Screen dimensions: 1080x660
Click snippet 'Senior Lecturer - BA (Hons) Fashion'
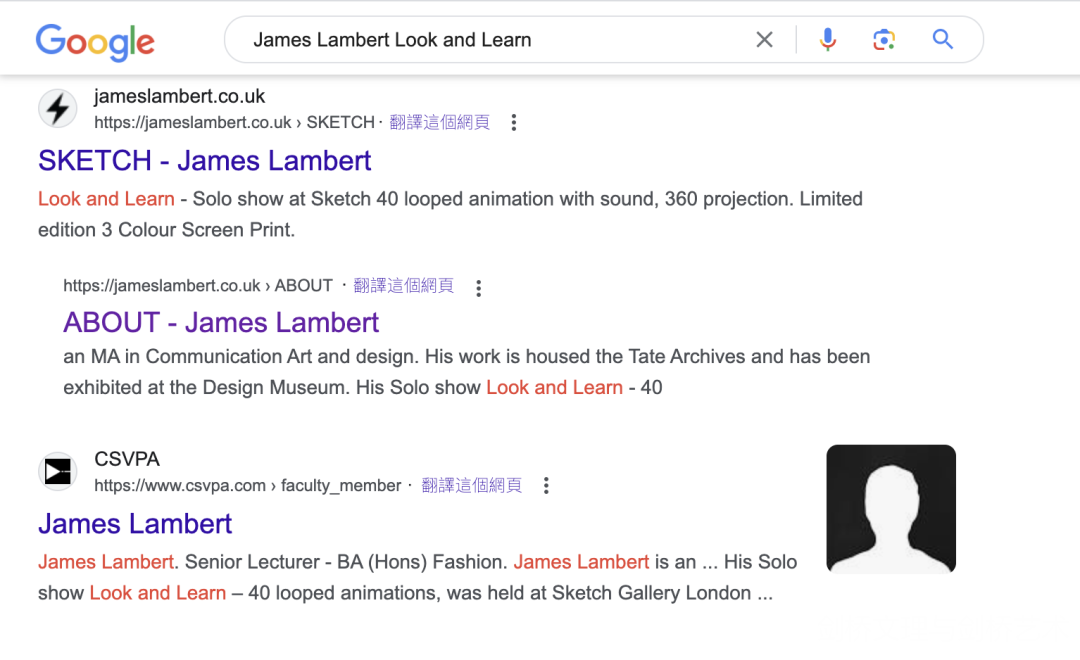[x=344, y=561]
